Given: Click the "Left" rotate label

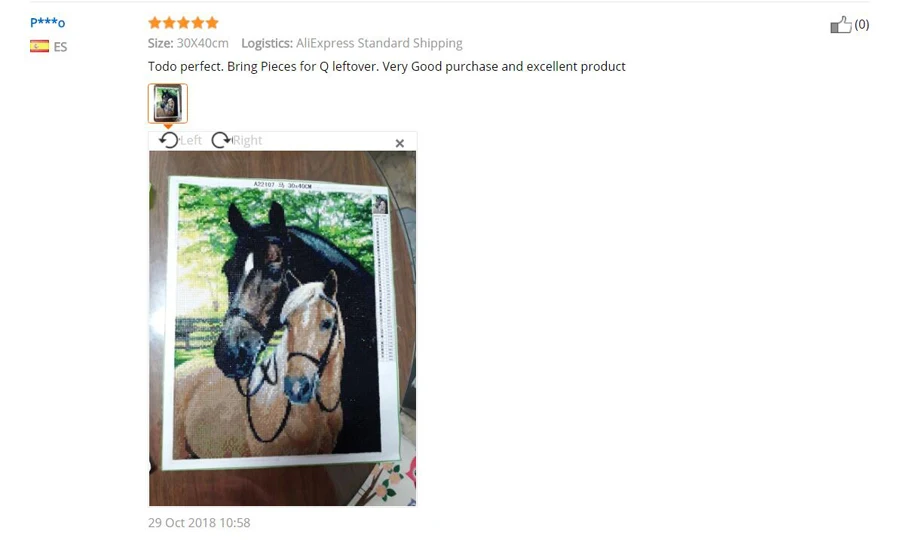Looking at the screenshot, I should (x=191, y=141).
